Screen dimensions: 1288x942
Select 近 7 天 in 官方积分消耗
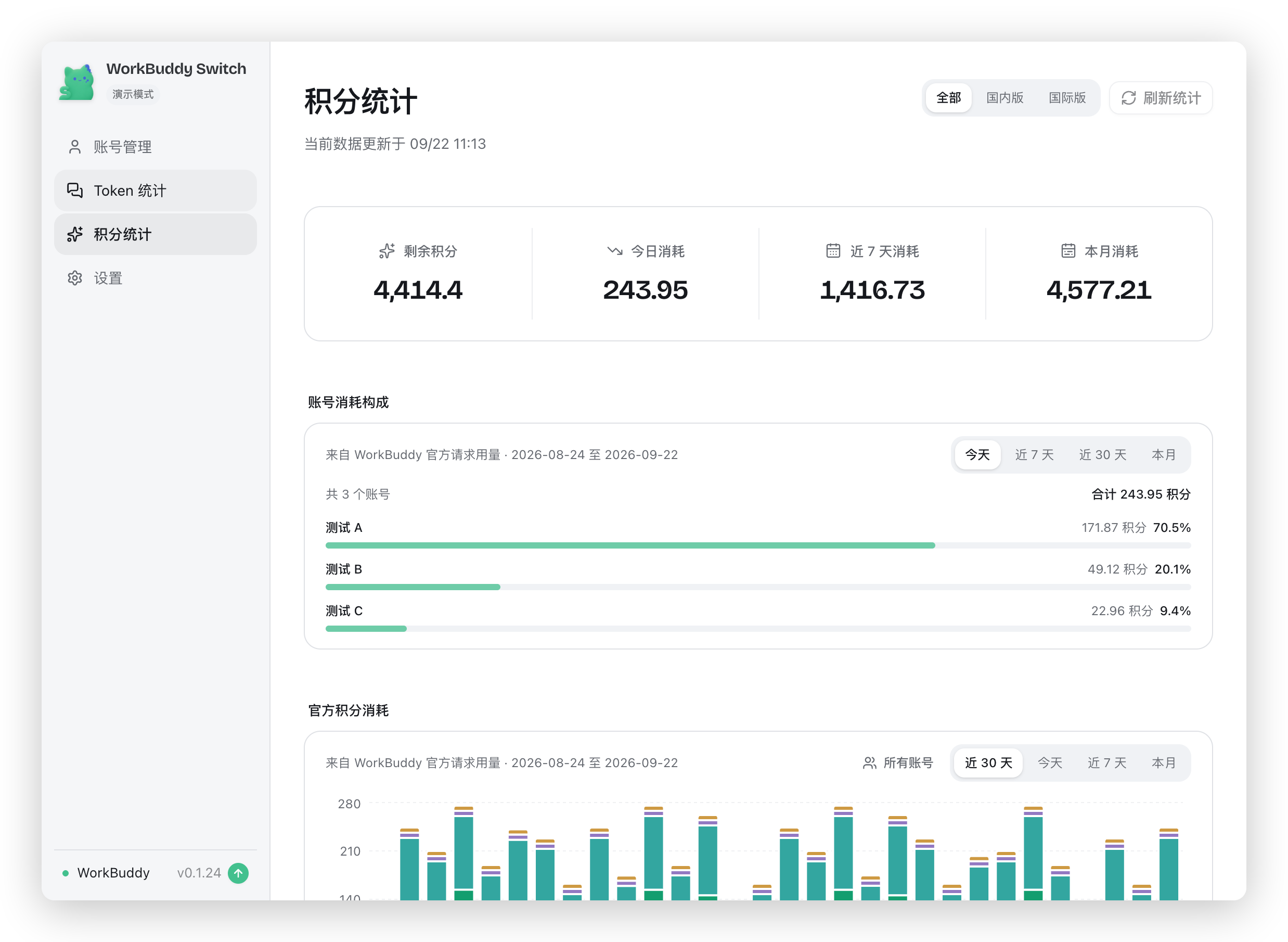coord(1107,763)
